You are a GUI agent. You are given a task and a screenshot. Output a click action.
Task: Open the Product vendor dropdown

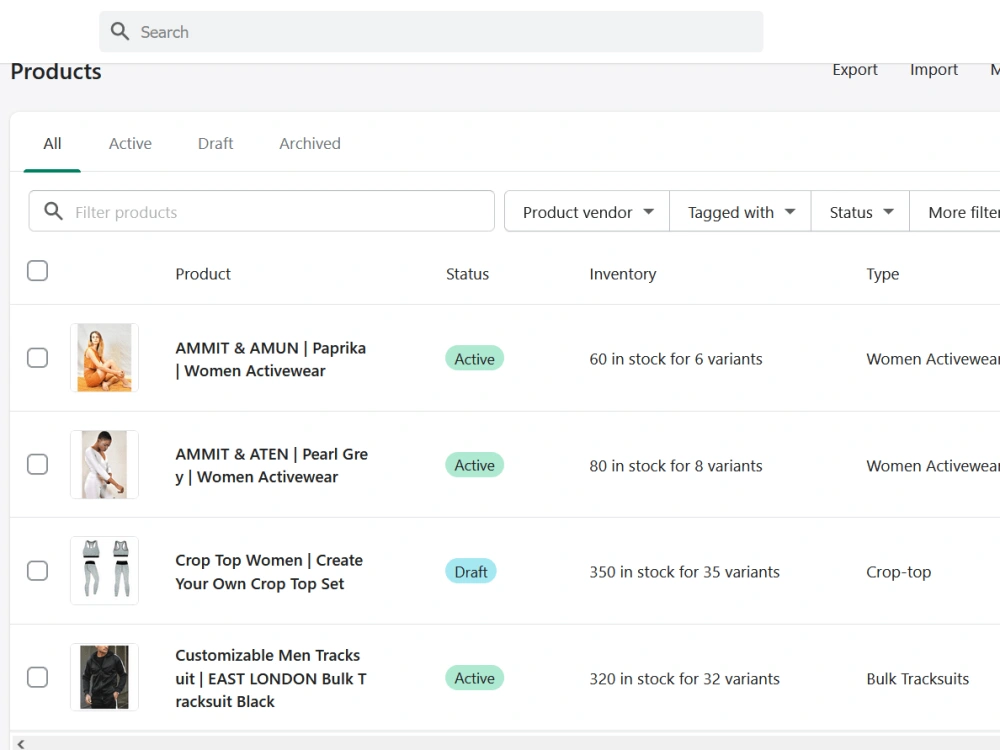(586, 211)
